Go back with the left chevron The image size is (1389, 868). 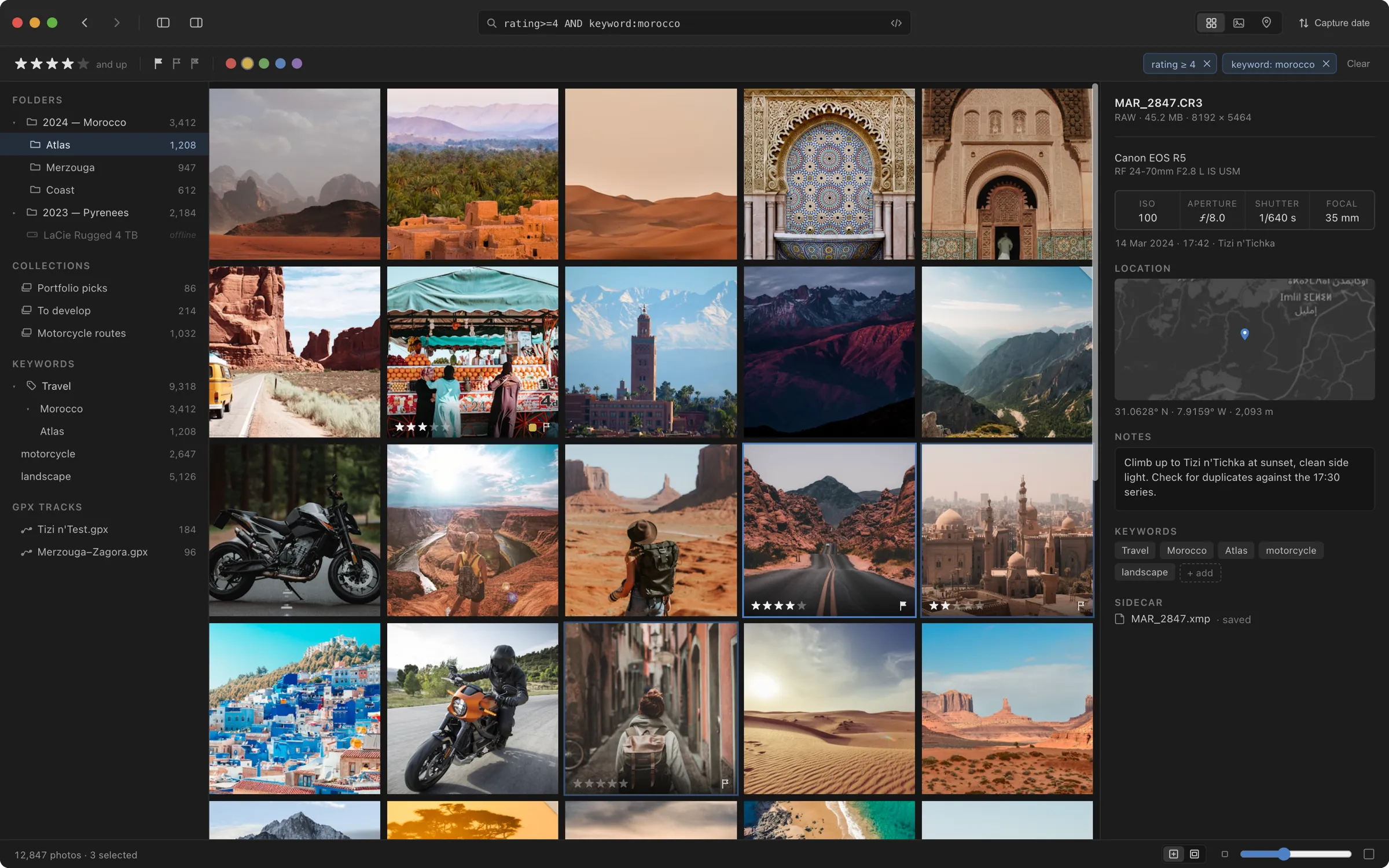coord(84,23)
